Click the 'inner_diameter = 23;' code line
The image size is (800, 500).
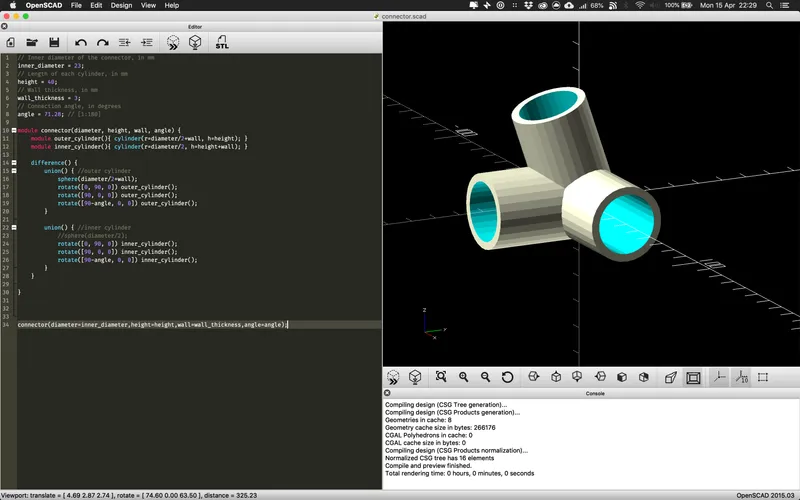click(51, 66)
